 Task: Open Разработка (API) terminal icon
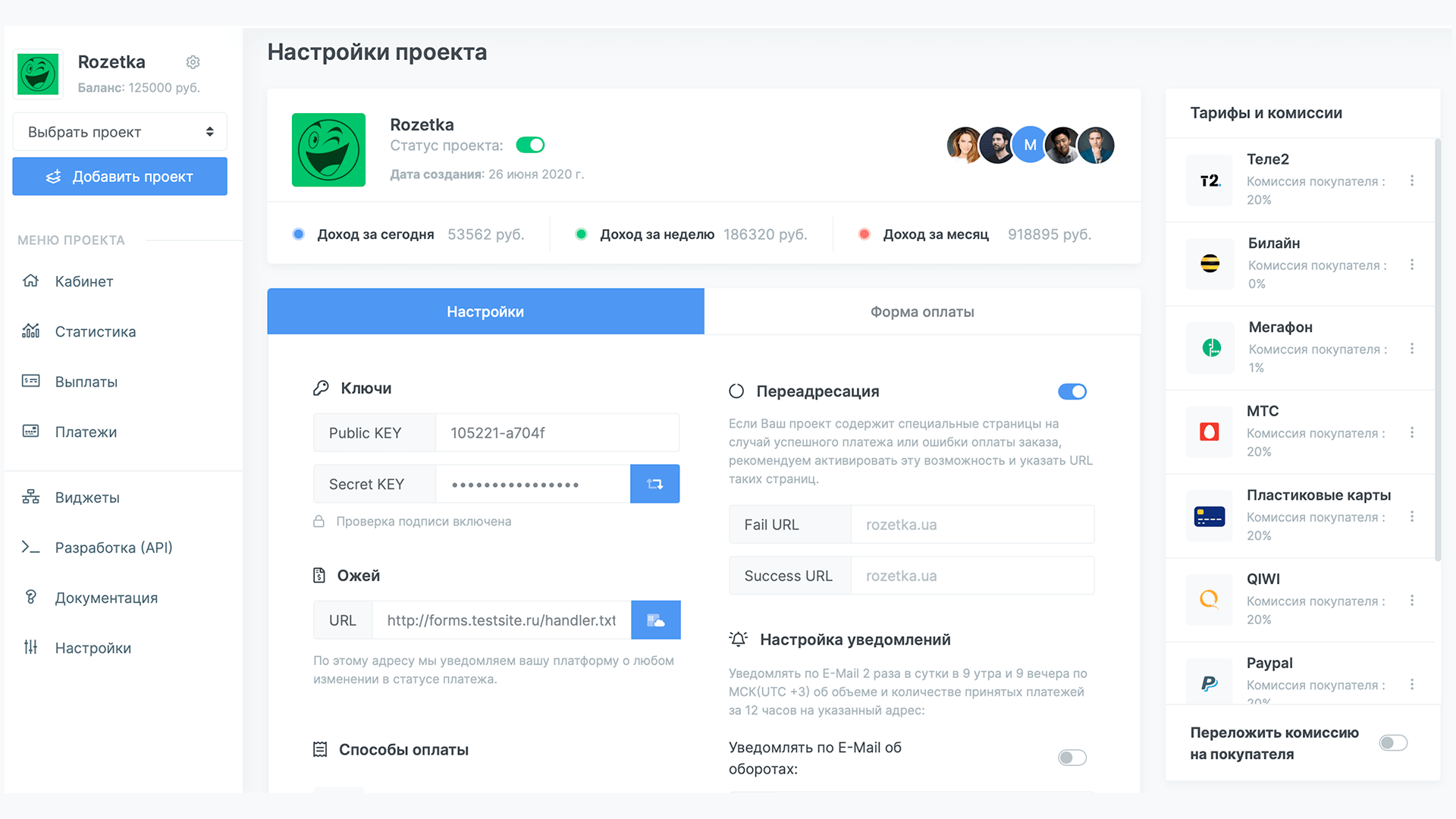pyautogui.click(x=30, y=547)
